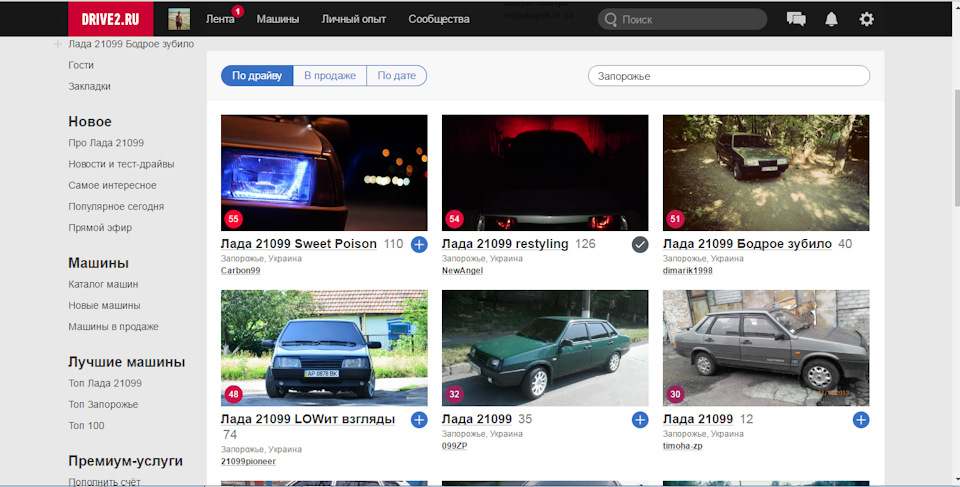Click the page vertical scrollbar thumb
This screenshot has width=960, height=487.
click(x=956, y=147)
